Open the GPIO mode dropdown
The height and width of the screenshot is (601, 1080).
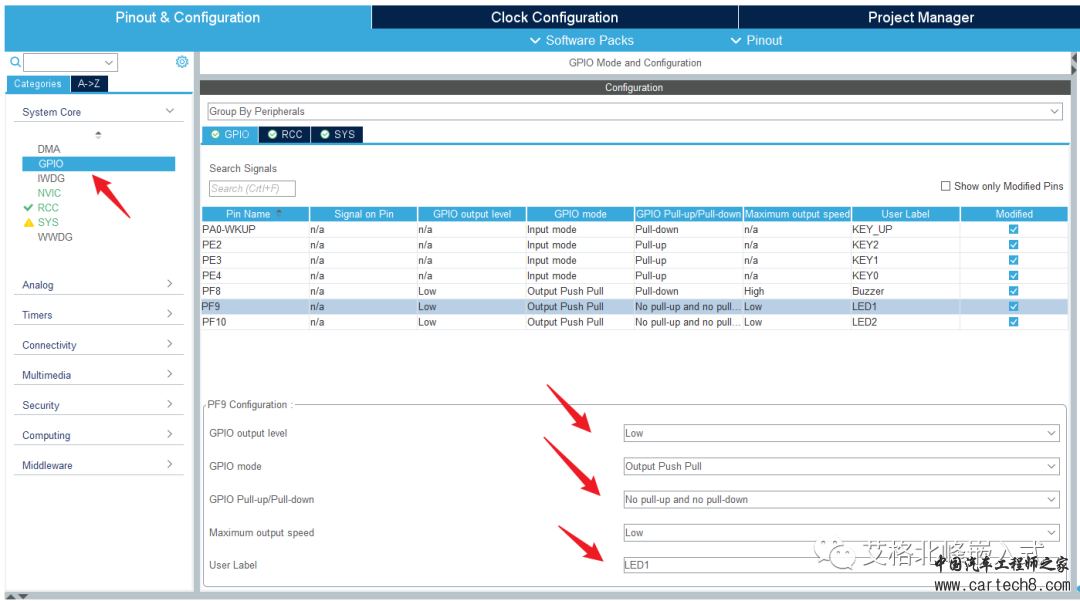coord(841,466)
